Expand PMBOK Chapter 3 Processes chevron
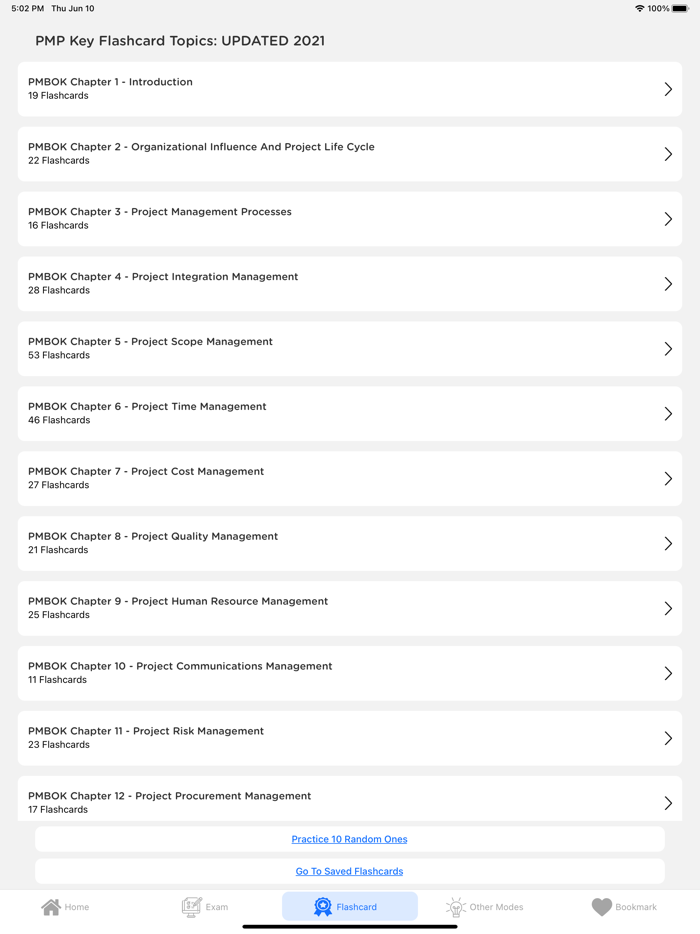The width and height of the screenshot is (700, 934). point(668,219)
